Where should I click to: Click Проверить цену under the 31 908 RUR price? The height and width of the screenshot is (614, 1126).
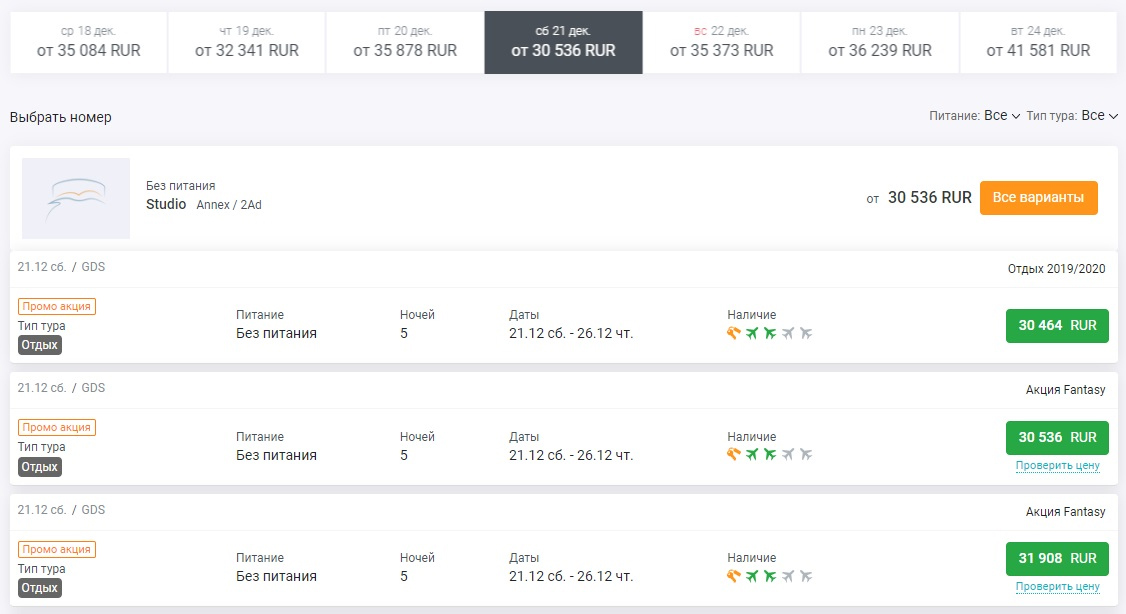pyautogui.click(x=1057, y=586)
